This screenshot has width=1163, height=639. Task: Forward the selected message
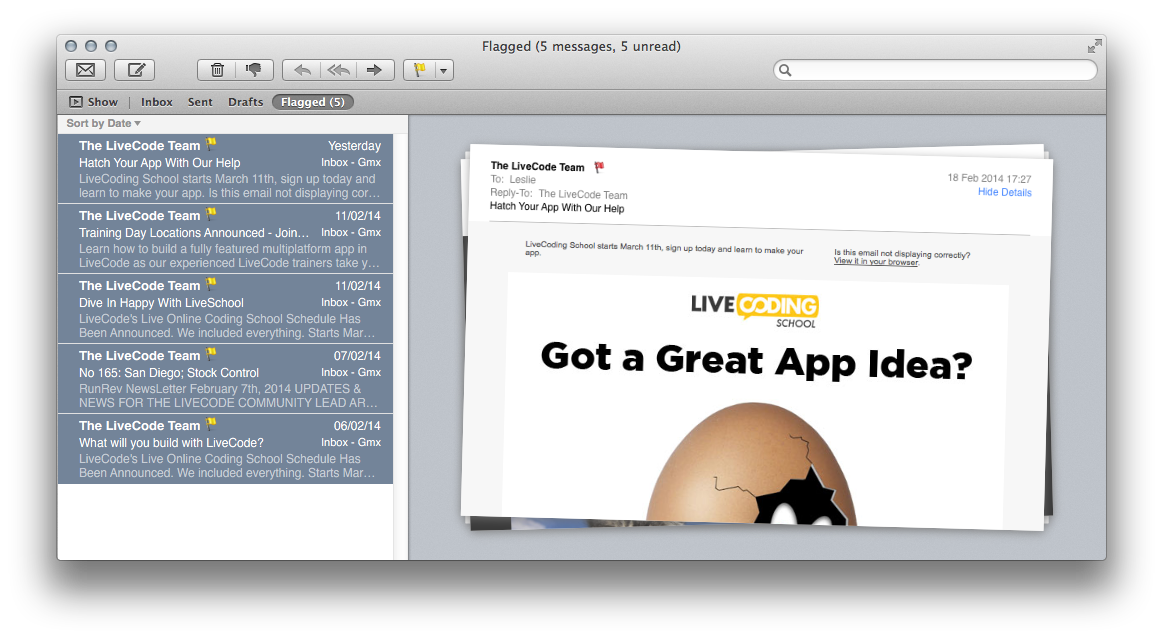click(375, 70)
